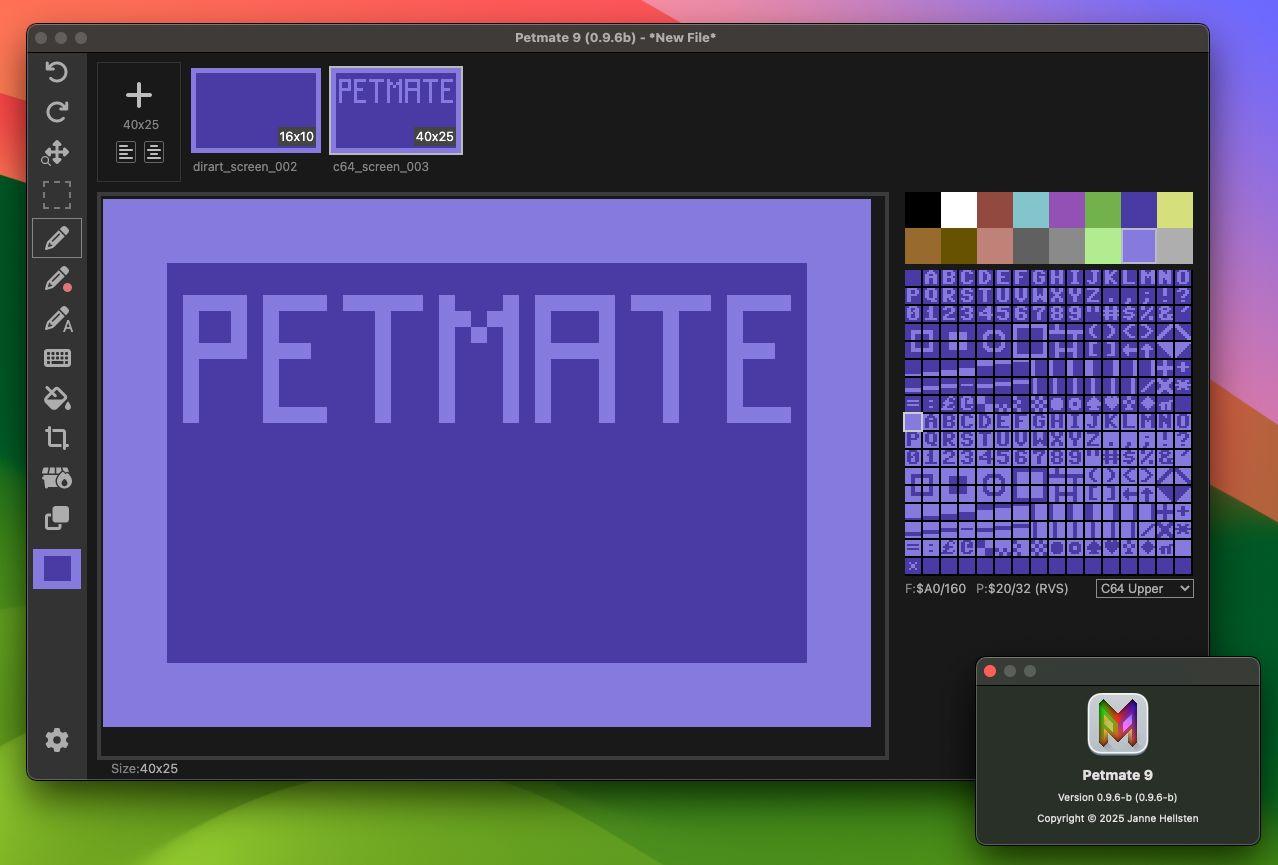
Task: Open the border color square swatch
Action: tap(57, 569)
